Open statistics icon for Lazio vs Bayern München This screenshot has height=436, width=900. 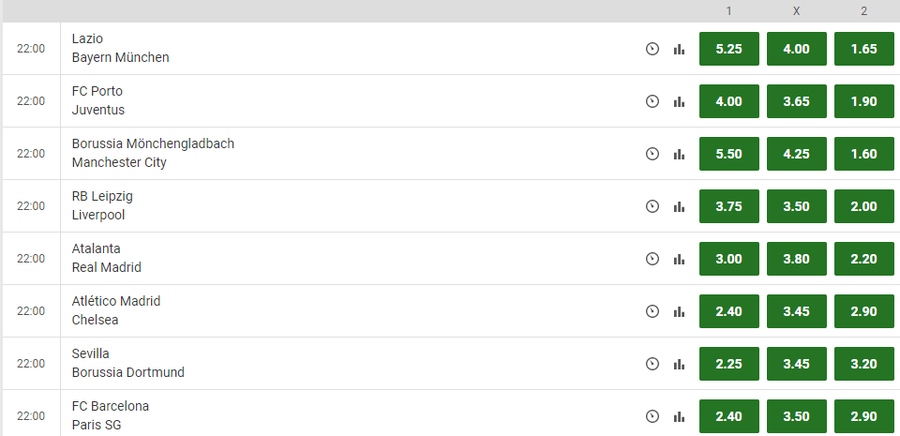pos(679,49)
